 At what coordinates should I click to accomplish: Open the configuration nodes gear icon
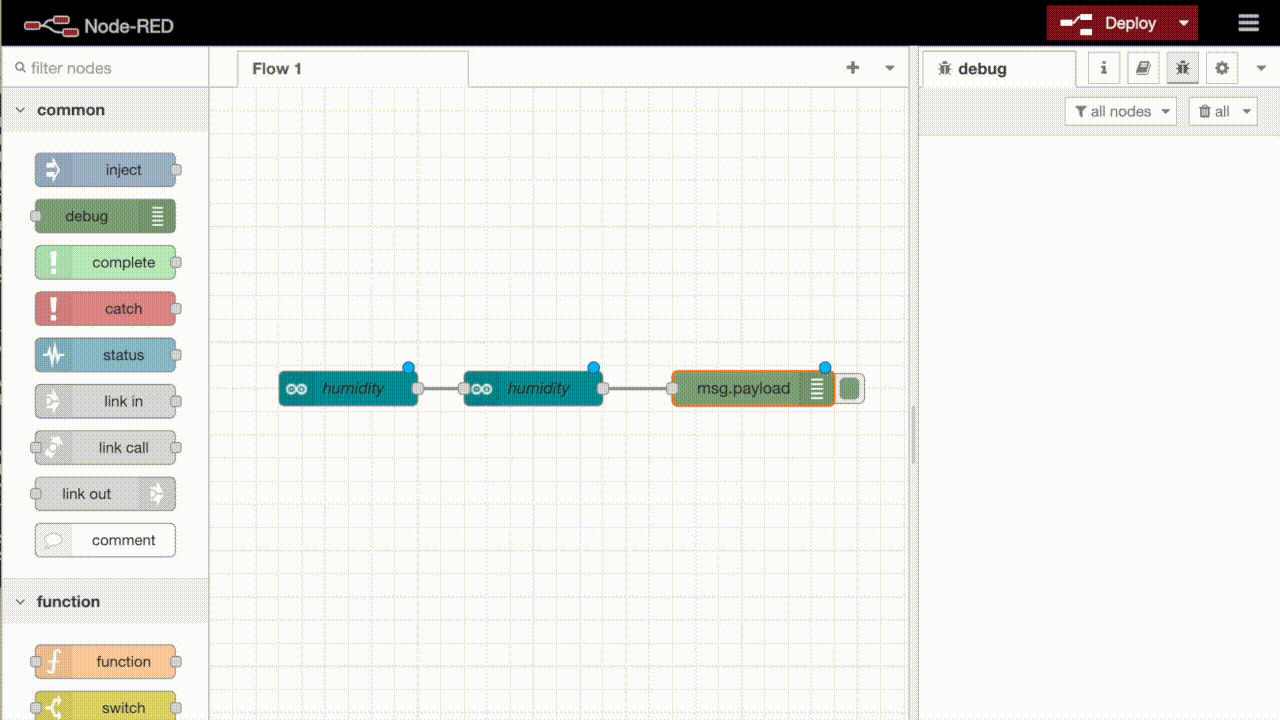point(1221,67)
